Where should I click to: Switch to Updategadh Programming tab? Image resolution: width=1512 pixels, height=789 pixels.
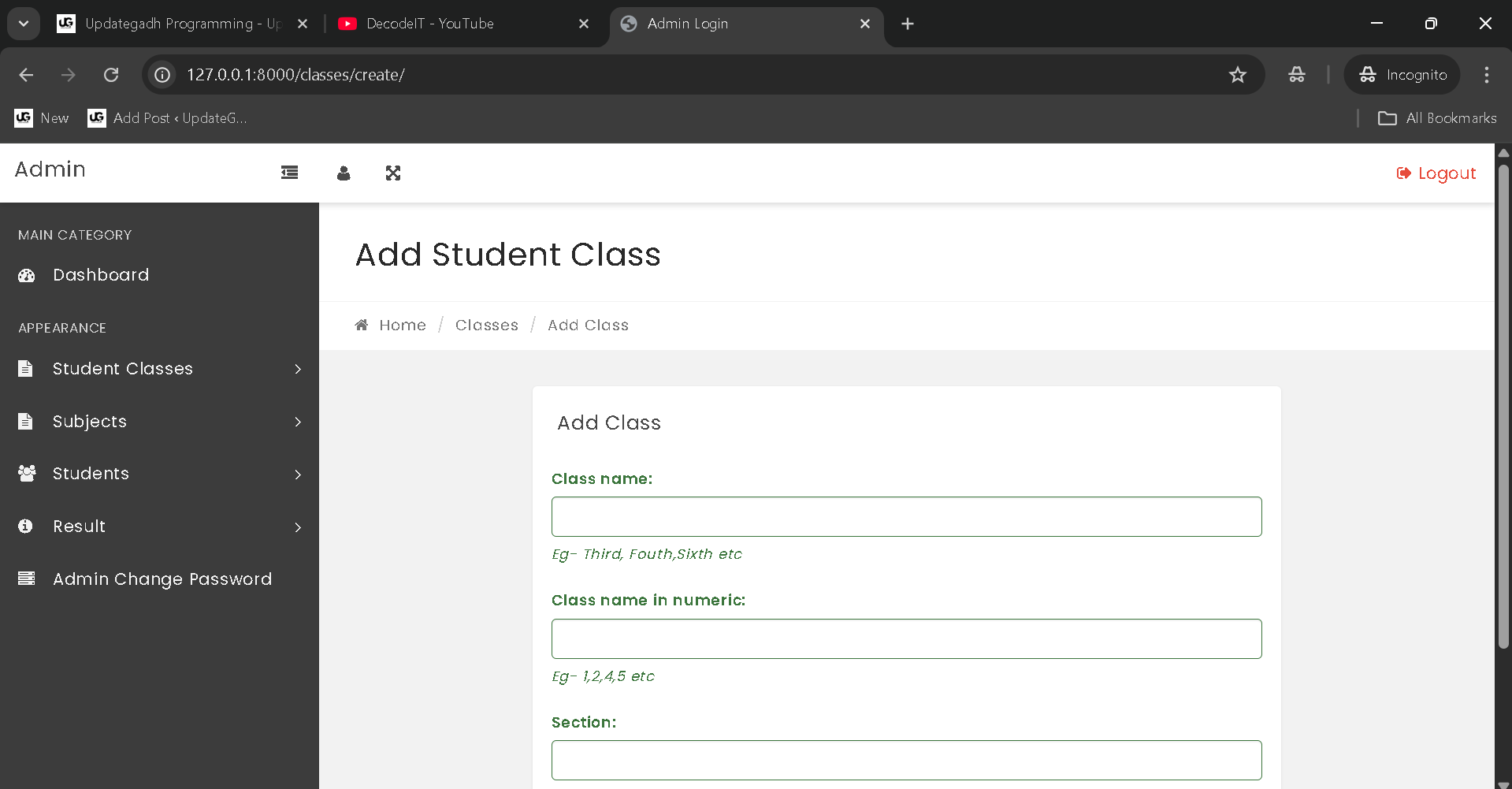(181, 24)
